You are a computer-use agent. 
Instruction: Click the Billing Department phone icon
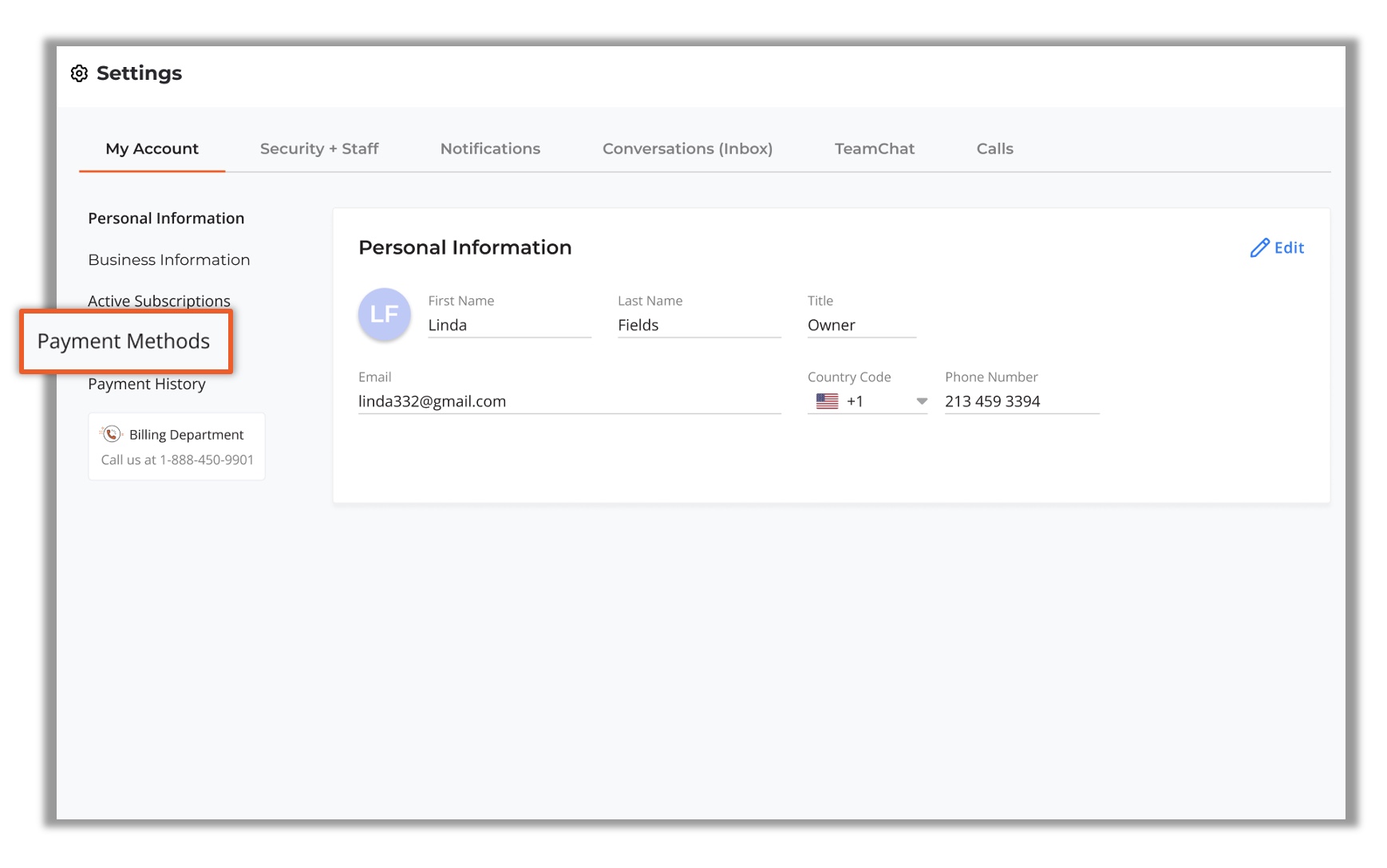pyautogui.click(x=112, y=434)
